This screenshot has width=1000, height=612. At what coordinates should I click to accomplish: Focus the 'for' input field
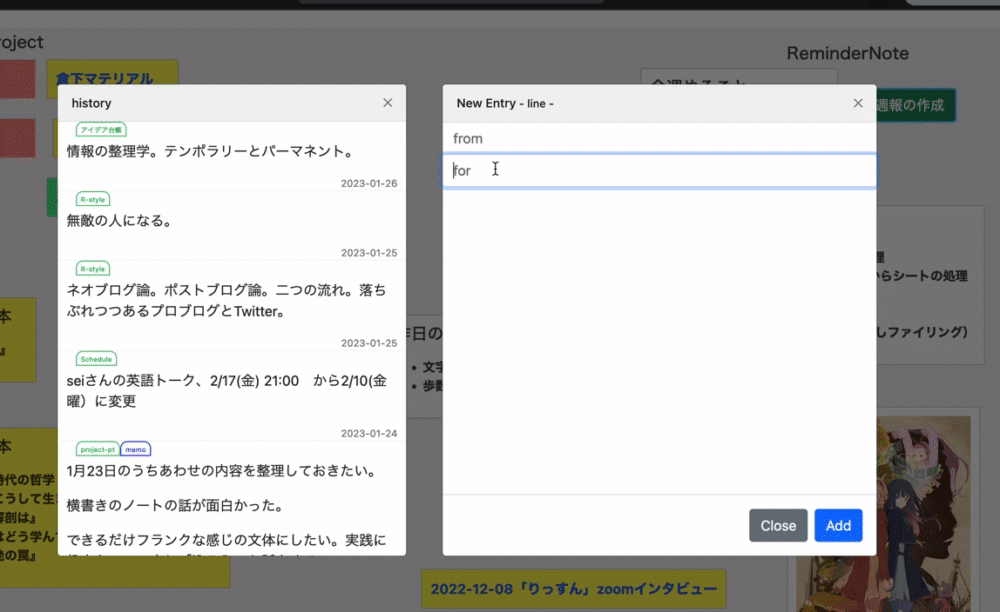point(659,170)
